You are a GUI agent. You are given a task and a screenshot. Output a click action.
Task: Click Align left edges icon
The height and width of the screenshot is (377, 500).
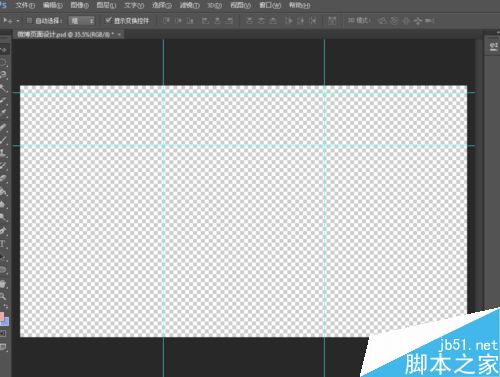(x=205, y=21)
